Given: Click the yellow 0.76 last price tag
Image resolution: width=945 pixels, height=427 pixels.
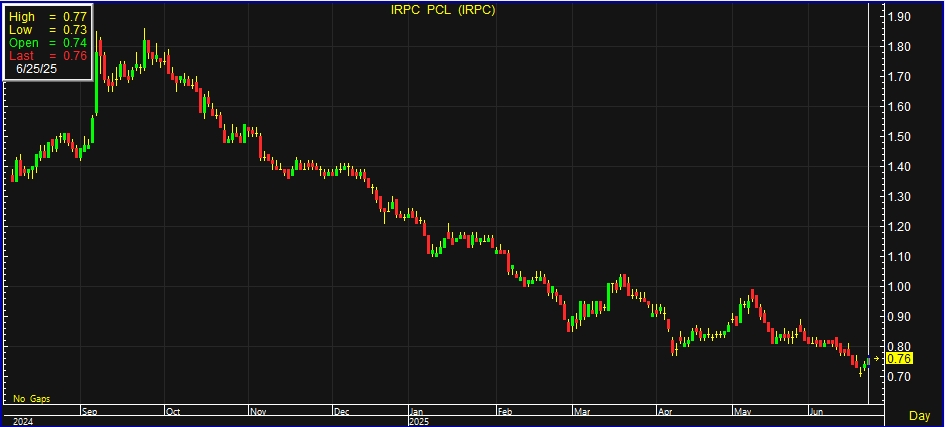Looking at the screenshot, I should tap(900, 359).
